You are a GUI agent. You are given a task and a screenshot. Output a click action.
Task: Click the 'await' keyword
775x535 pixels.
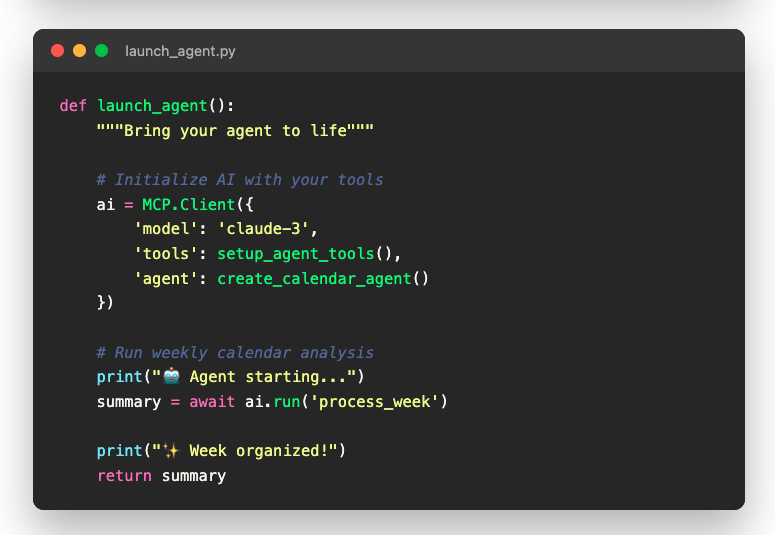click(x=212, y=401)
